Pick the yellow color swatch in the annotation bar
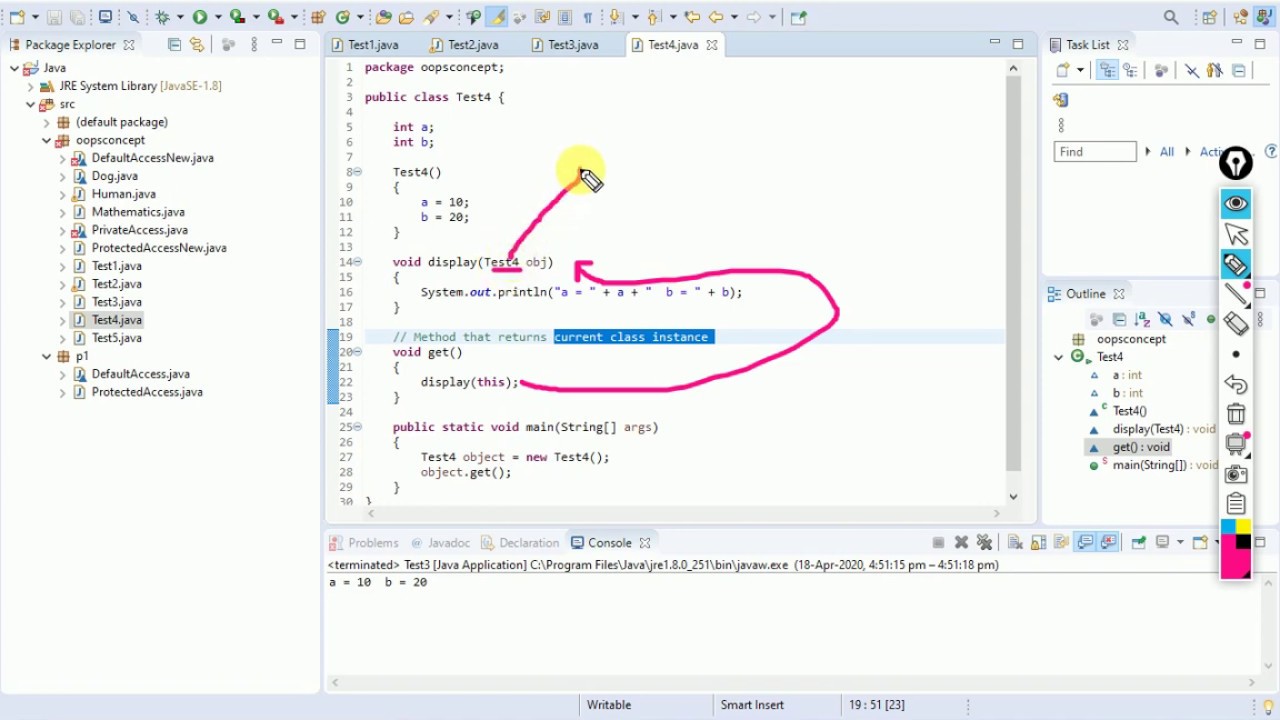 (1243, 527)
